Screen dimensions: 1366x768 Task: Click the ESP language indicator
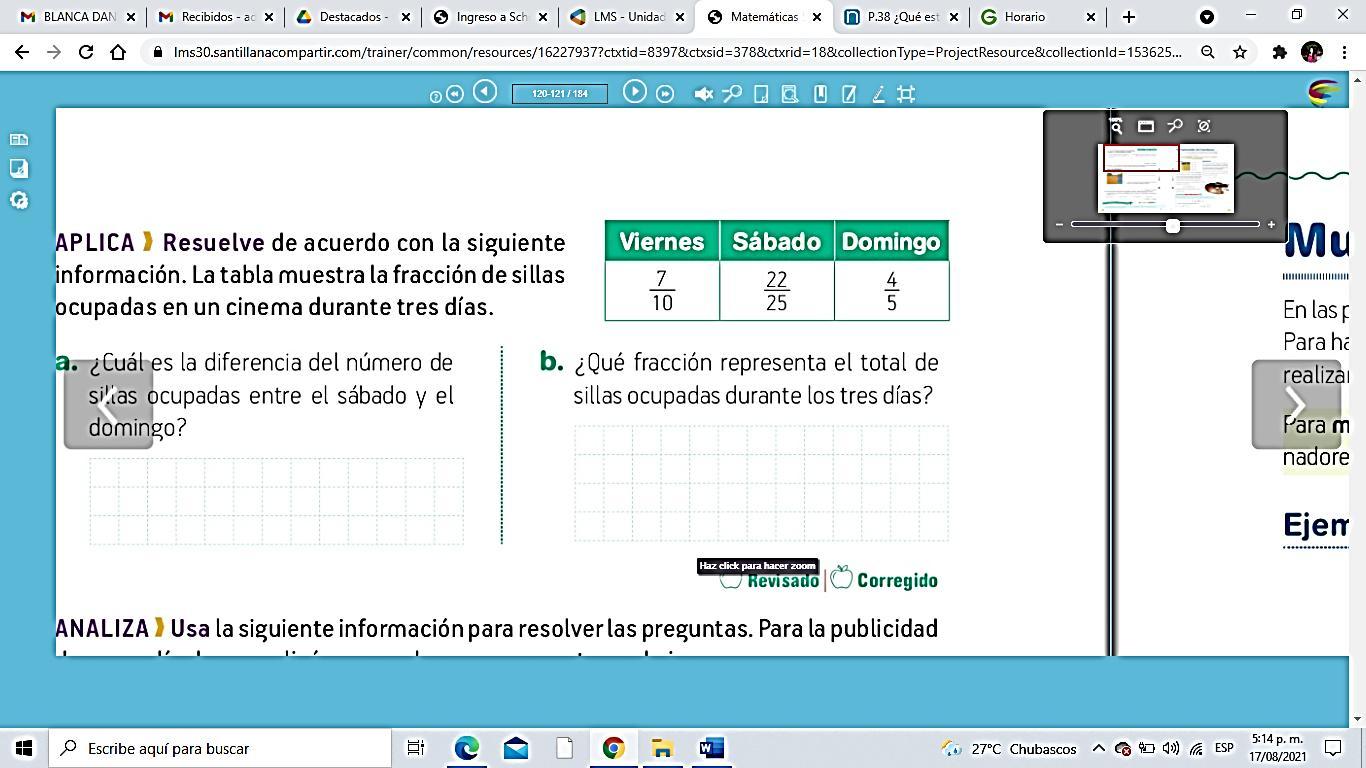[x=1224, y=748]
